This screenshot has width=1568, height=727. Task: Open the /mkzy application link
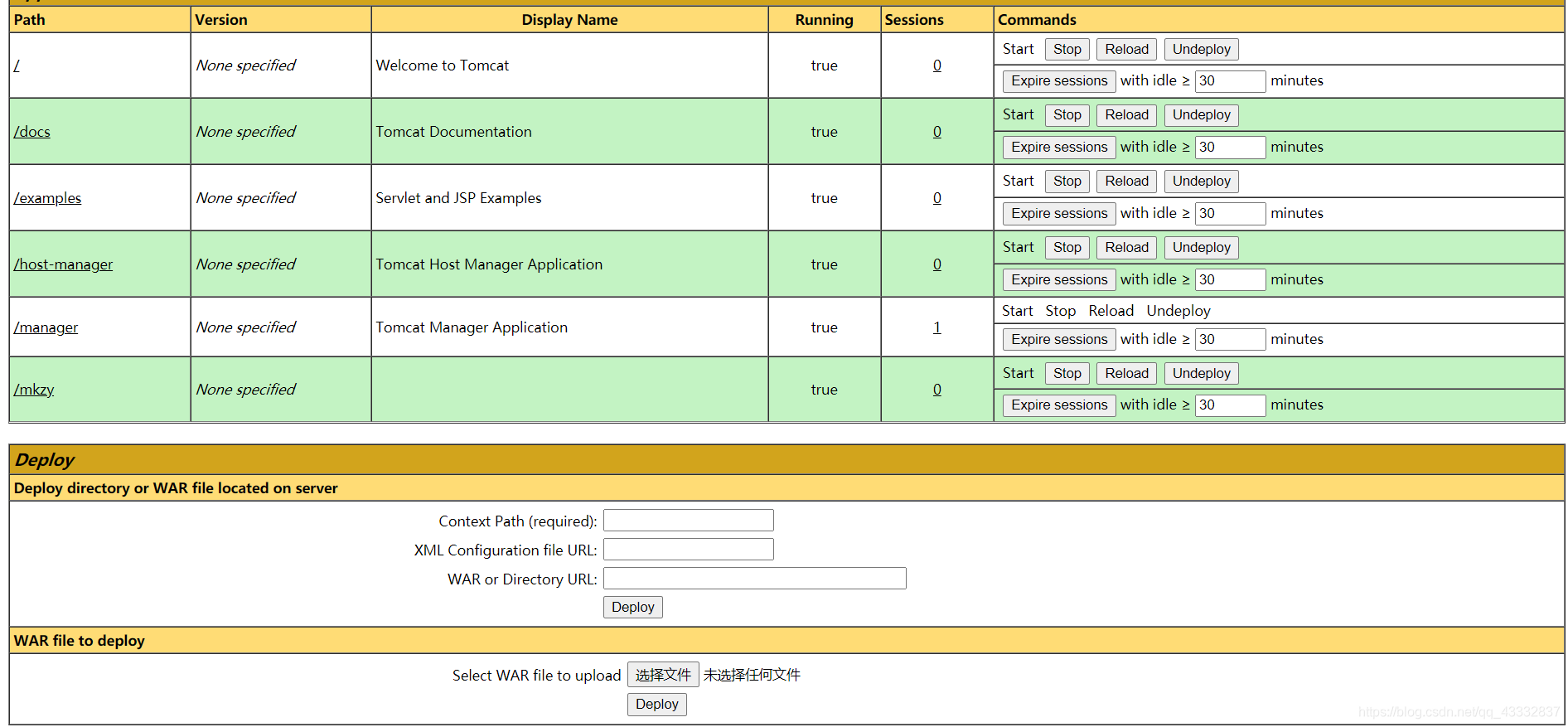pyautogui.click(x=34, y=390)
